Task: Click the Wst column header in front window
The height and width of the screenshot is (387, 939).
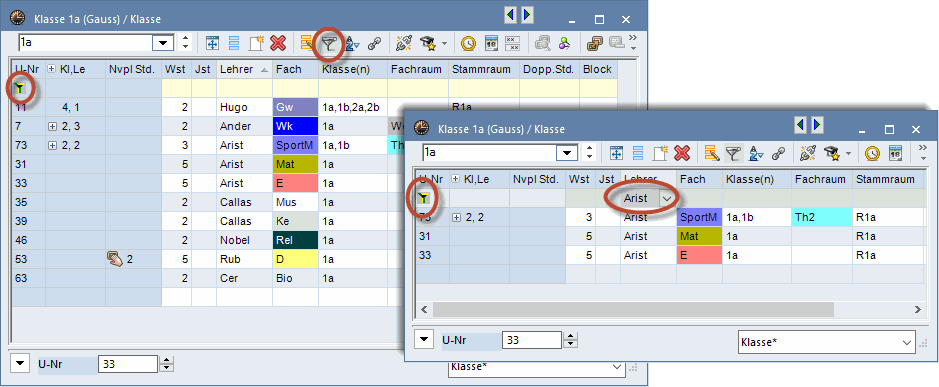Action: (x=581, y=179)
